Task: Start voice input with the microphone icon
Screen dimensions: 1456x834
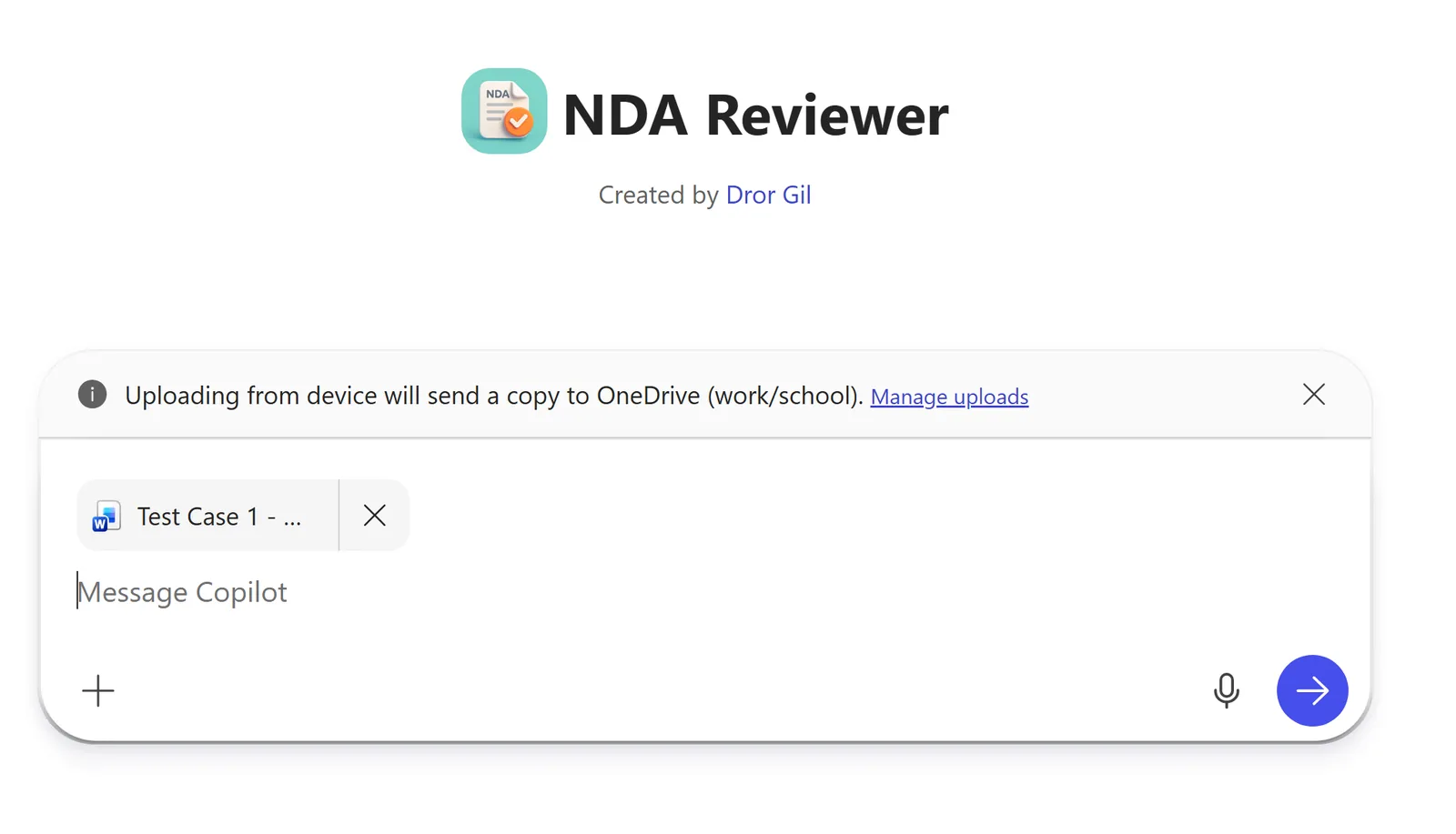Action: click(1226, 690)
